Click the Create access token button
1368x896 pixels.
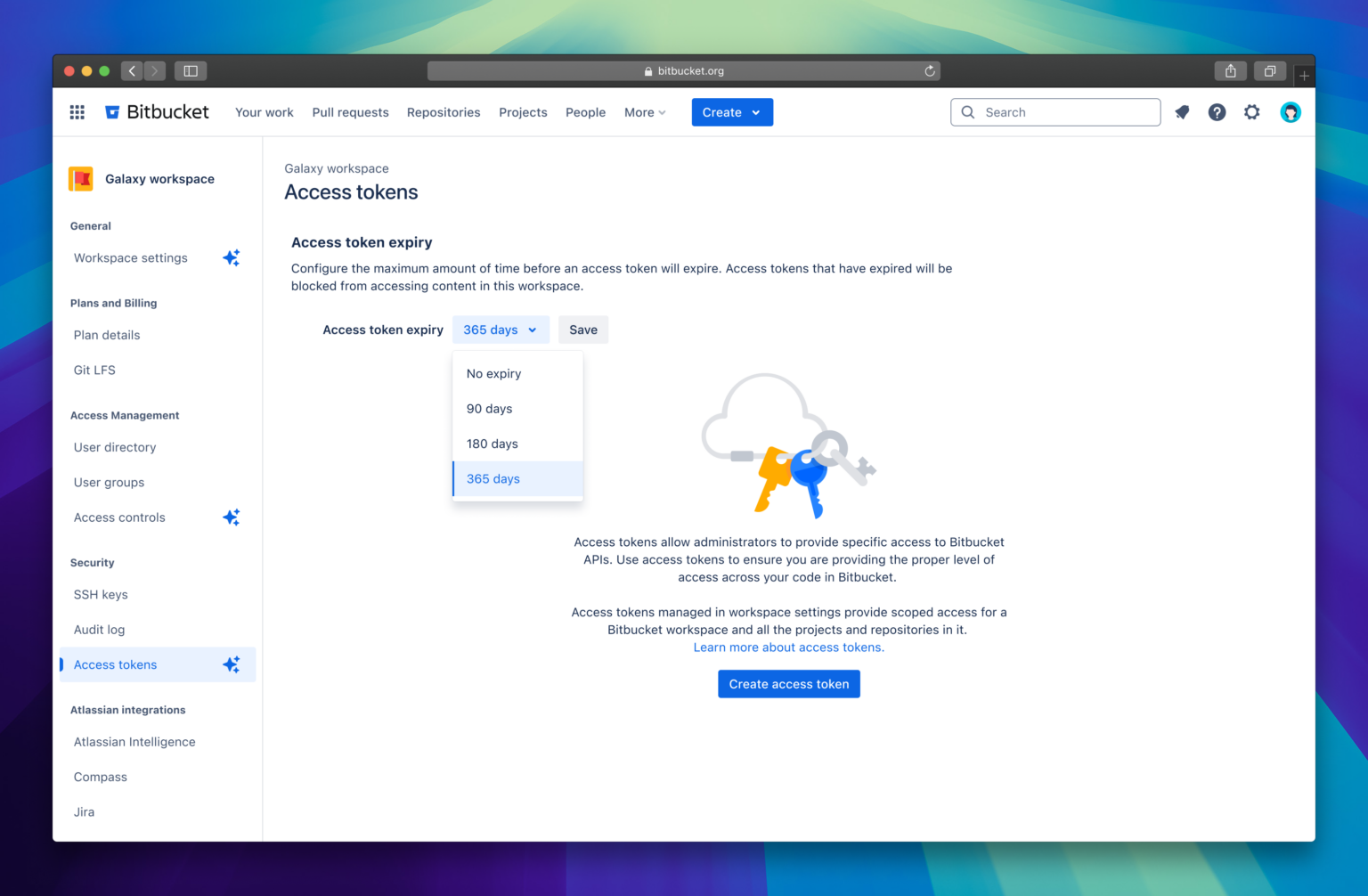pos(788,683)
